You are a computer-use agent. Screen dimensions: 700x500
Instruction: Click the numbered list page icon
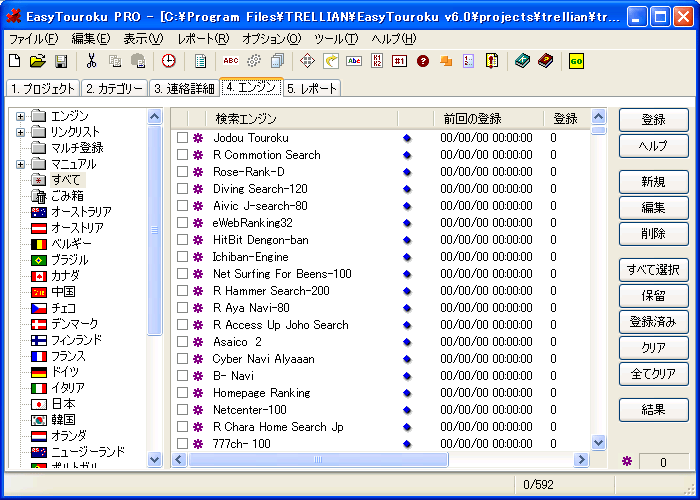pos(469,61)
